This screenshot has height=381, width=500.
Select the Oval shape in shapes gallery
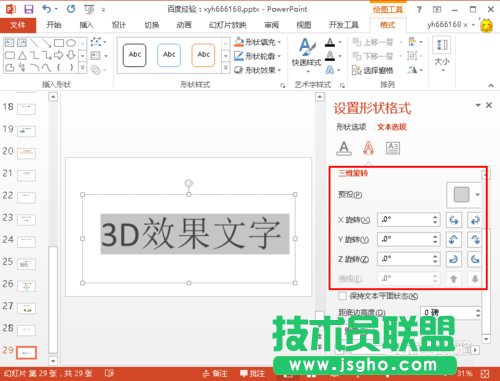(x=71, y=43)
